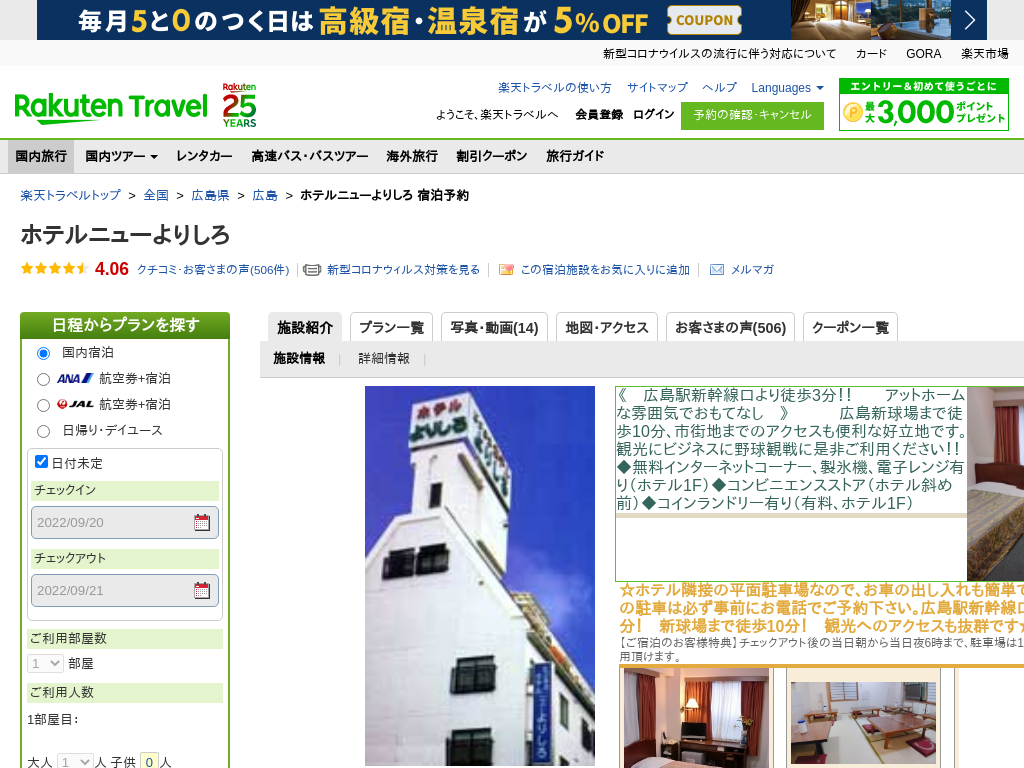The image size is (1024, 768).
Task: Open the room count dropdown
Action: (x=45, y=664)
